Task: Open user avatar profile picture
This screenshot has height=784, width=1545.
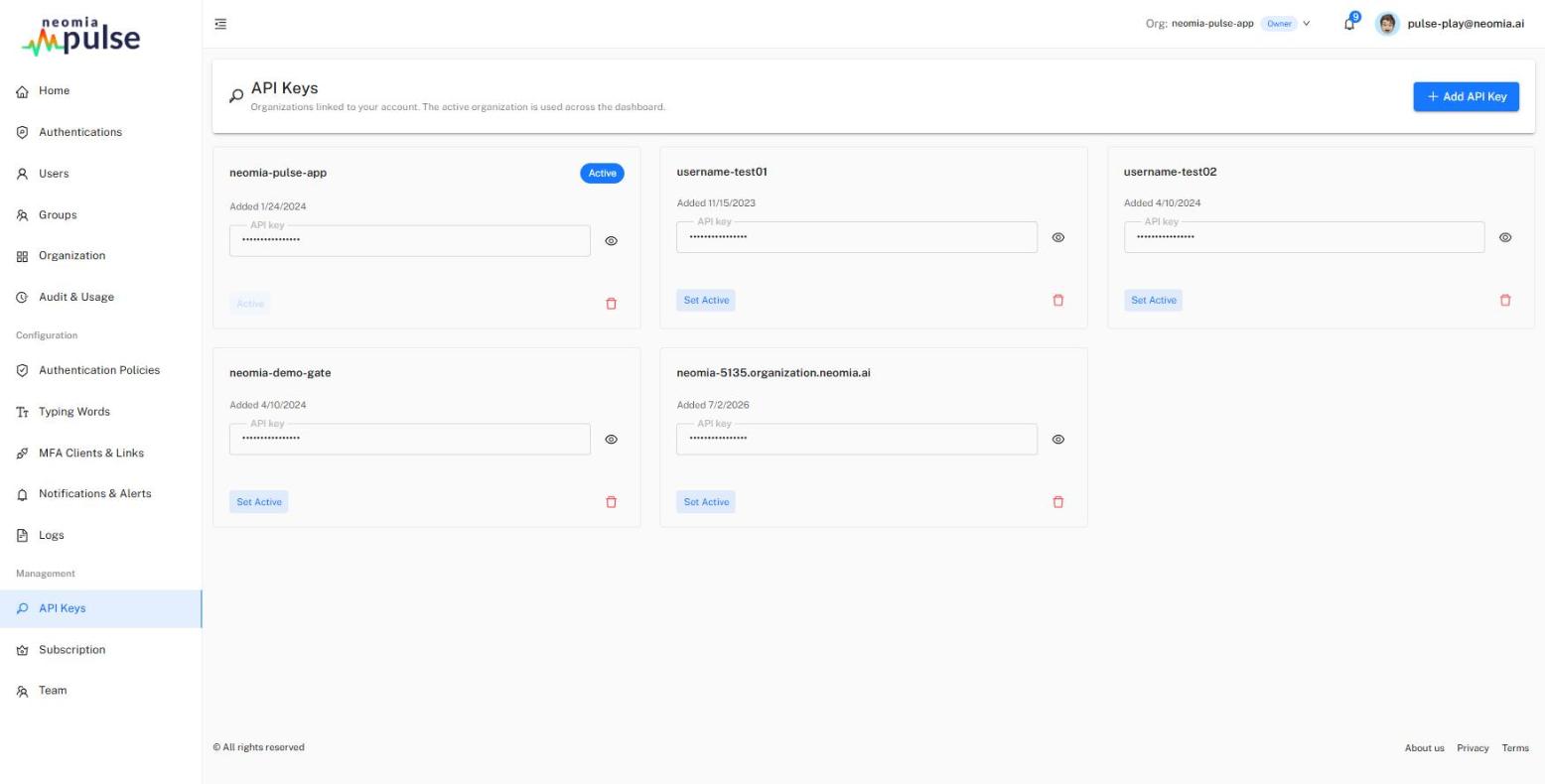Action: (x=1387, y=24)
